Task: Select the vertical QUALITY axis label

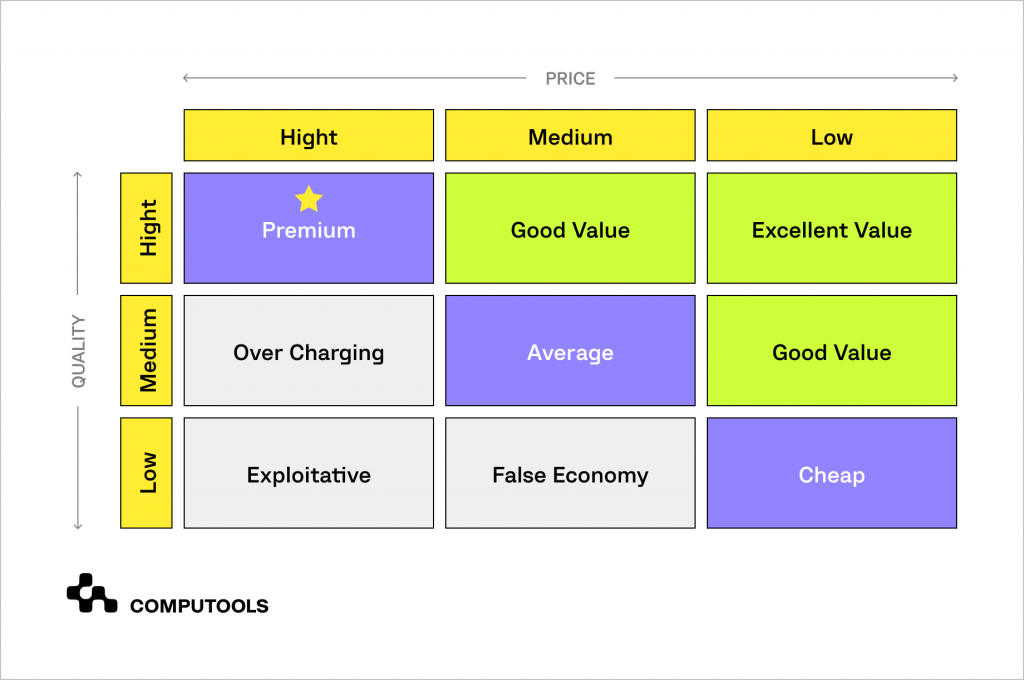Action: [x=79, y=351]
